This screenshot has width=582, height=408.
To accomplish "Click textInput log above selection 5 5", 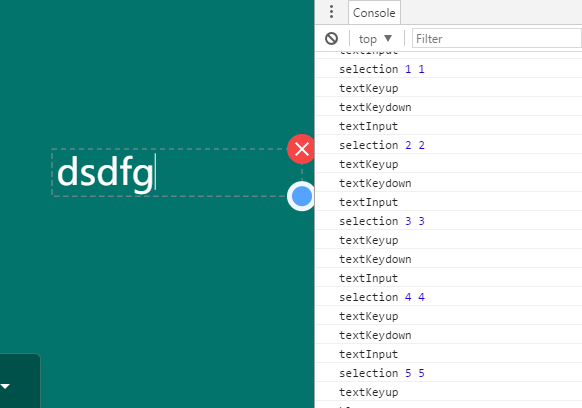I will (448, 354).
